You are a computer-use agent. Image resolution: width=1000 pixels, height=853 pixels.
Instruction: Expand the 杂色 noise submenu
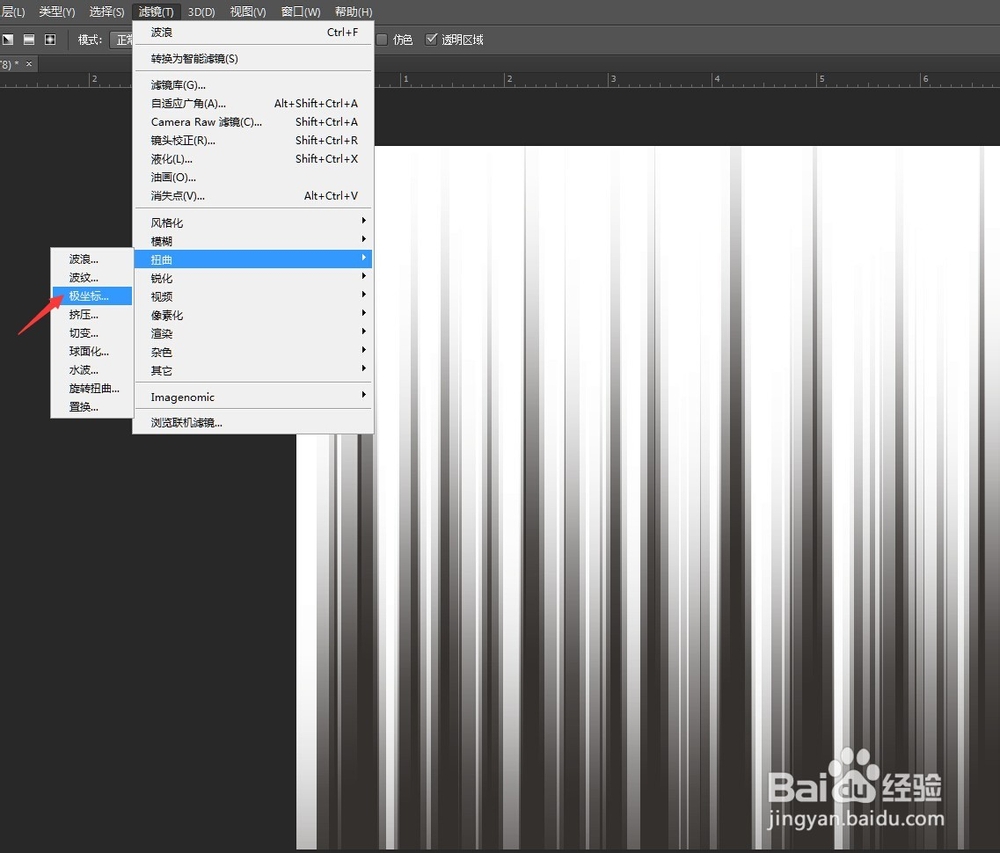tap(253, 352)
